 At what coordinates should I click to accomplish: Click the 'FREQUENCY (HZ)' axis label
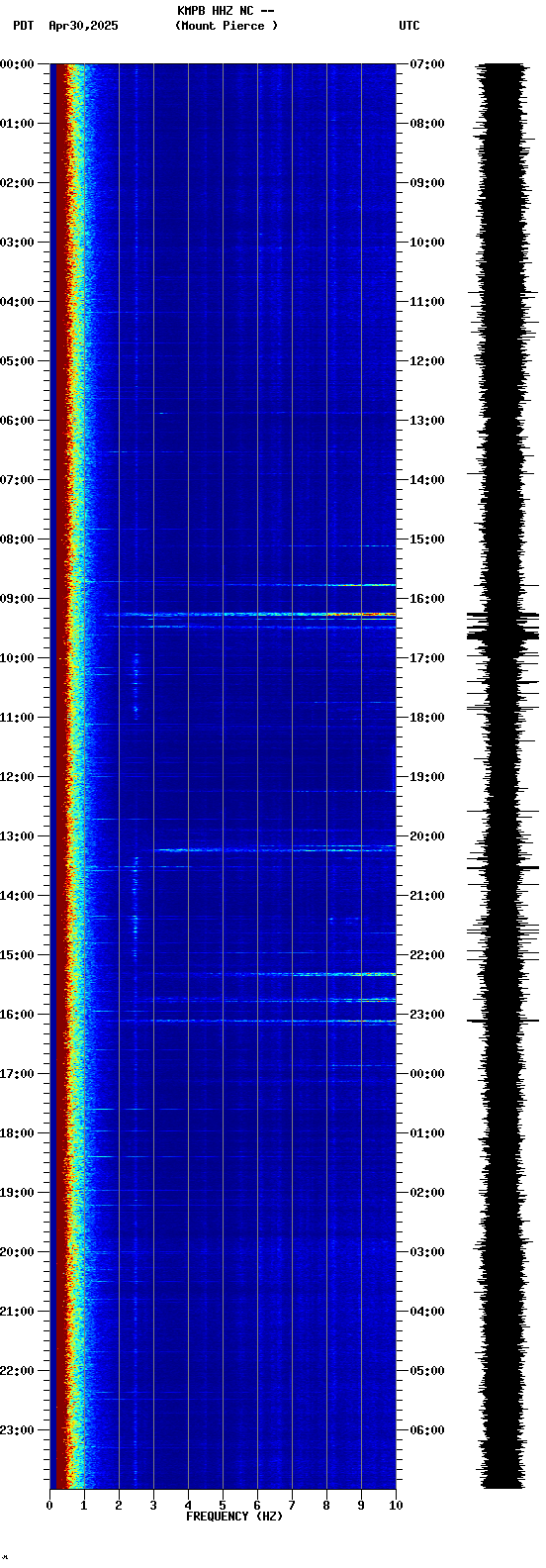[x=234, y=1517]
